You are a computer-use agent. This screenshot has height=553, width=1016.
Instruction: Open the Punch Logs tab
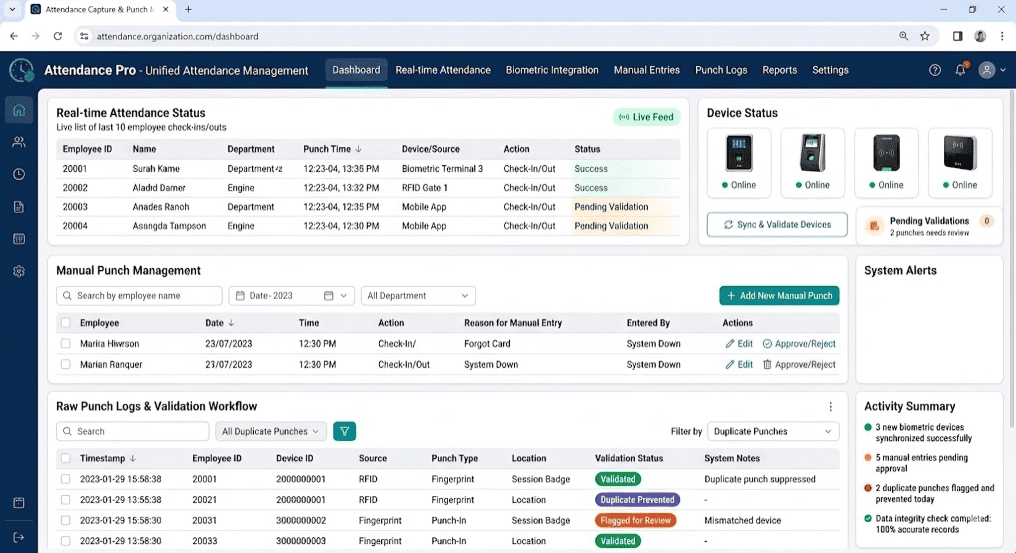click(x=721, y=70)
